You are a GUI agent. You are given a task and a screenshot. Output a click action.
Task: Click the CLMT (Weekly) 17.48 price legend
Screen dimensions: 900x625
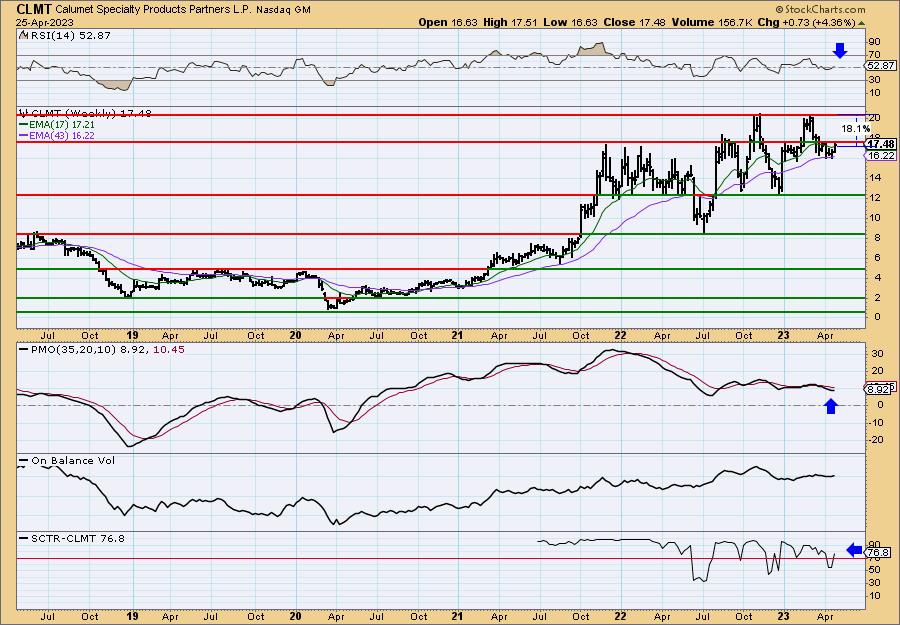coord(89,114)
